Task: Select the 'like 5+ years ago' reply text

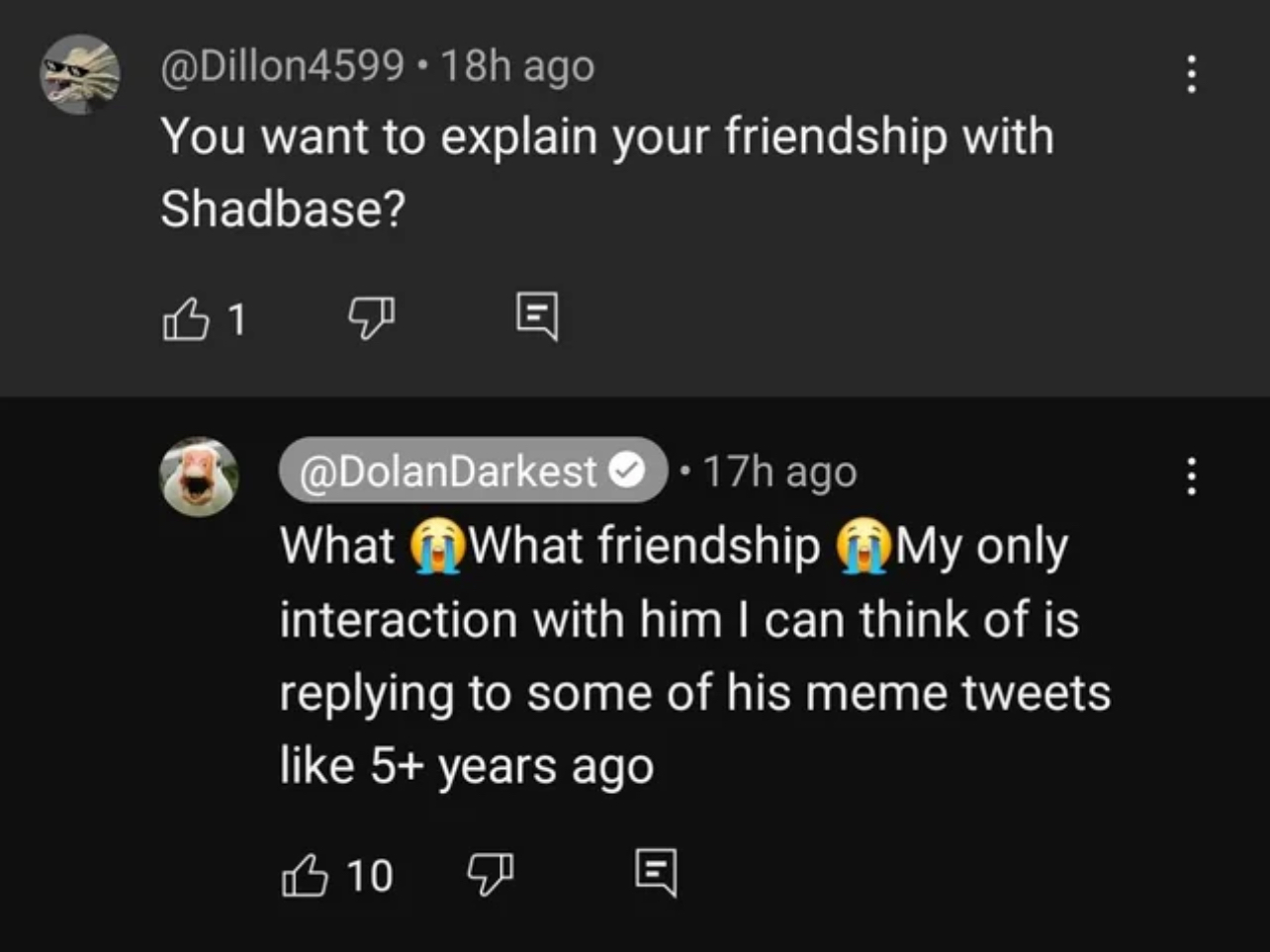Action: [x=467, y=765]
